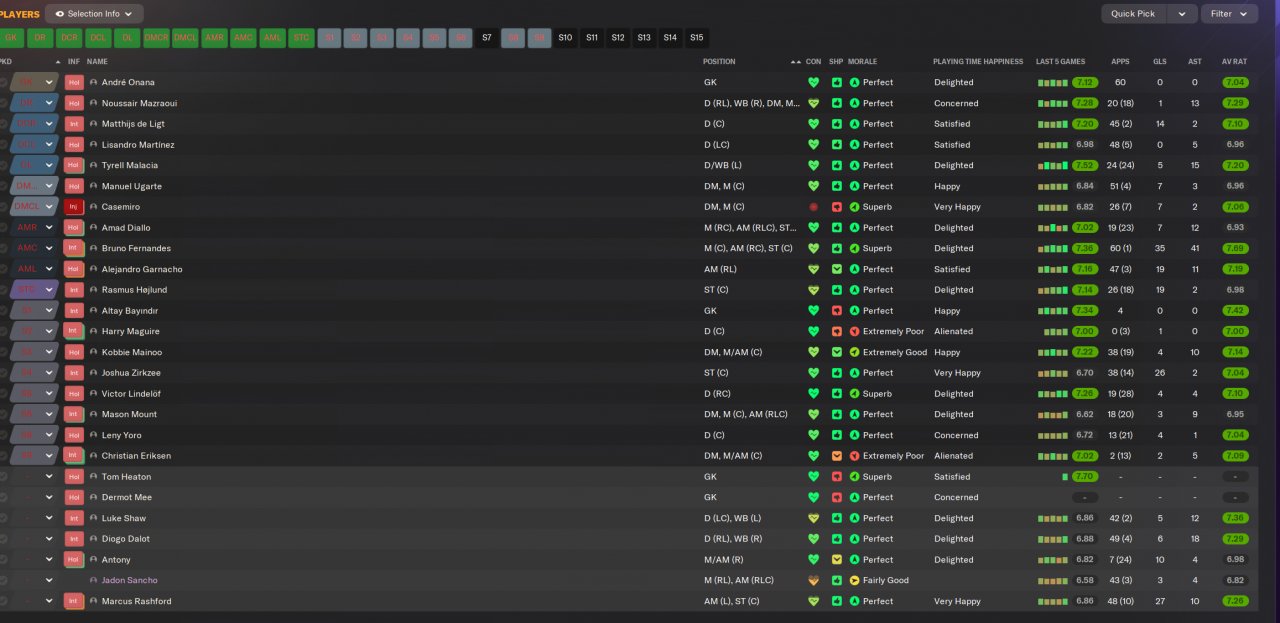The image size is (1280, 623).
Task: Toggle the picked checkmark for Antony
Action: click(x=3, y=560)
